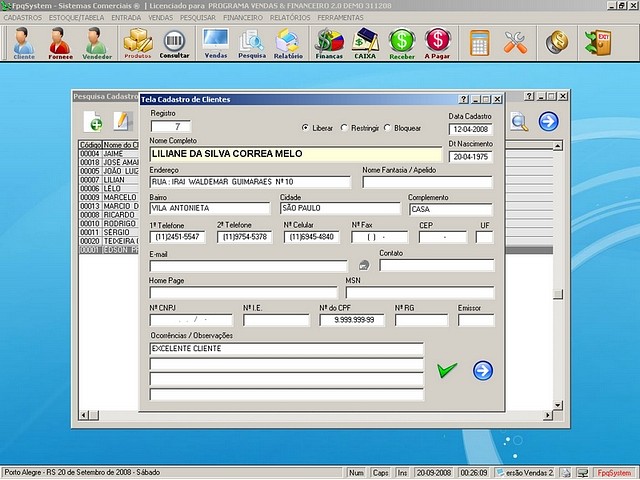640x480 pixels.
Task: Select the Liberar radio option
Action: click(x=306, y=128)
